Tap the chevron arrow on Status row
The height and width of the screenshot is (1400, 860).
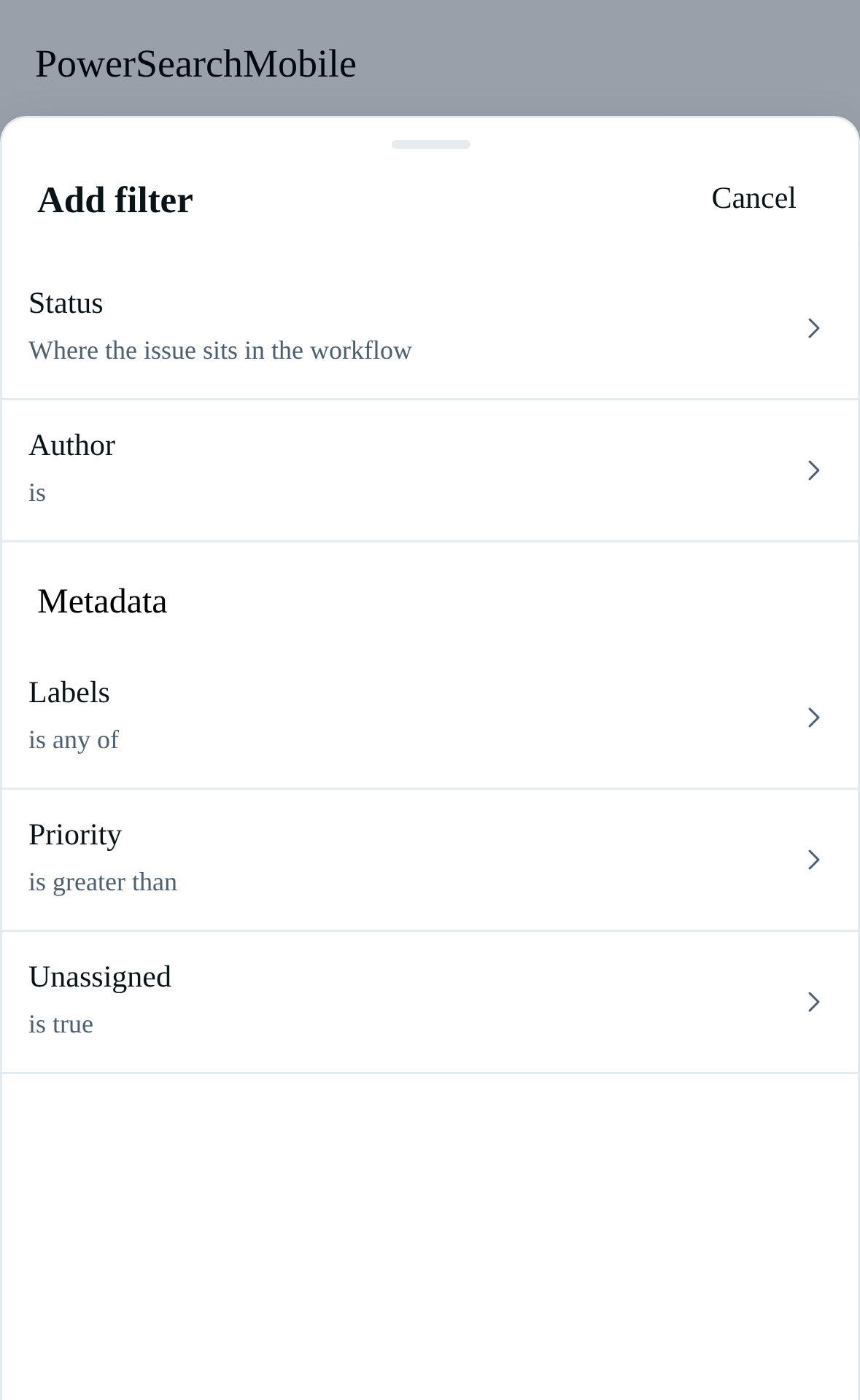(814, 328)
